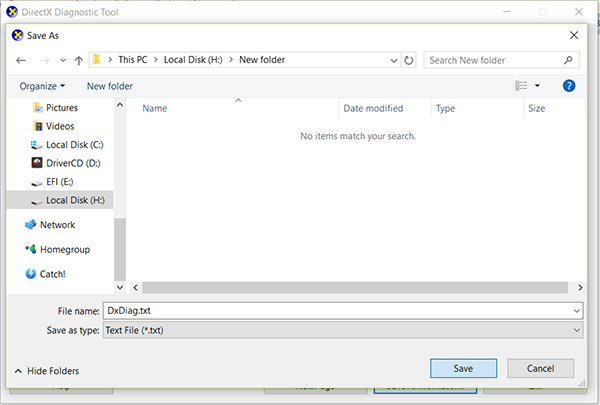Change view with the view icon

(521, 85)
